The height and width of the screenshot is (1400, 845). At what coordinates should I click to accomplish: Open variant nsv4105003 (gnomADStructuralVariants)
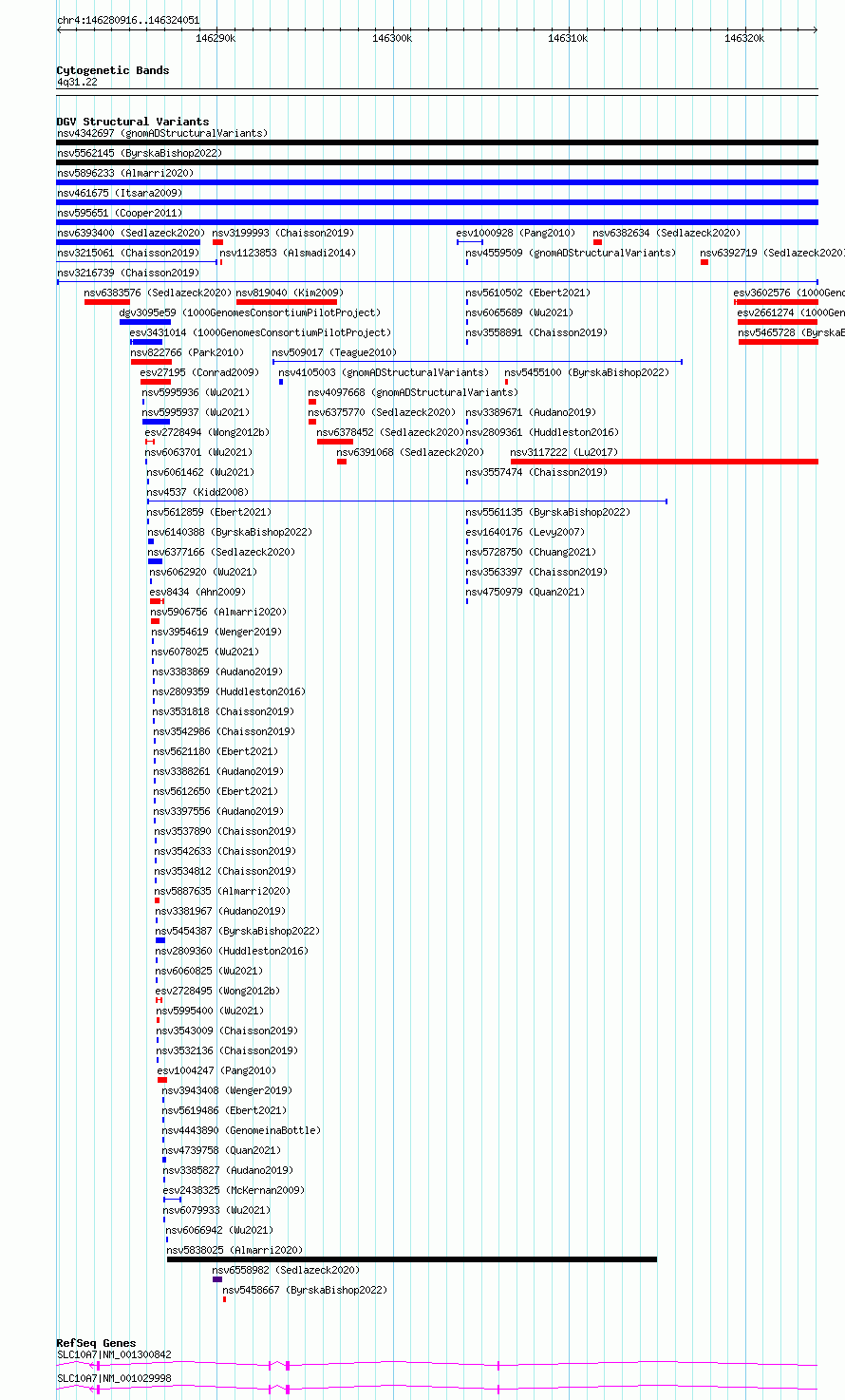click(384, 372)
